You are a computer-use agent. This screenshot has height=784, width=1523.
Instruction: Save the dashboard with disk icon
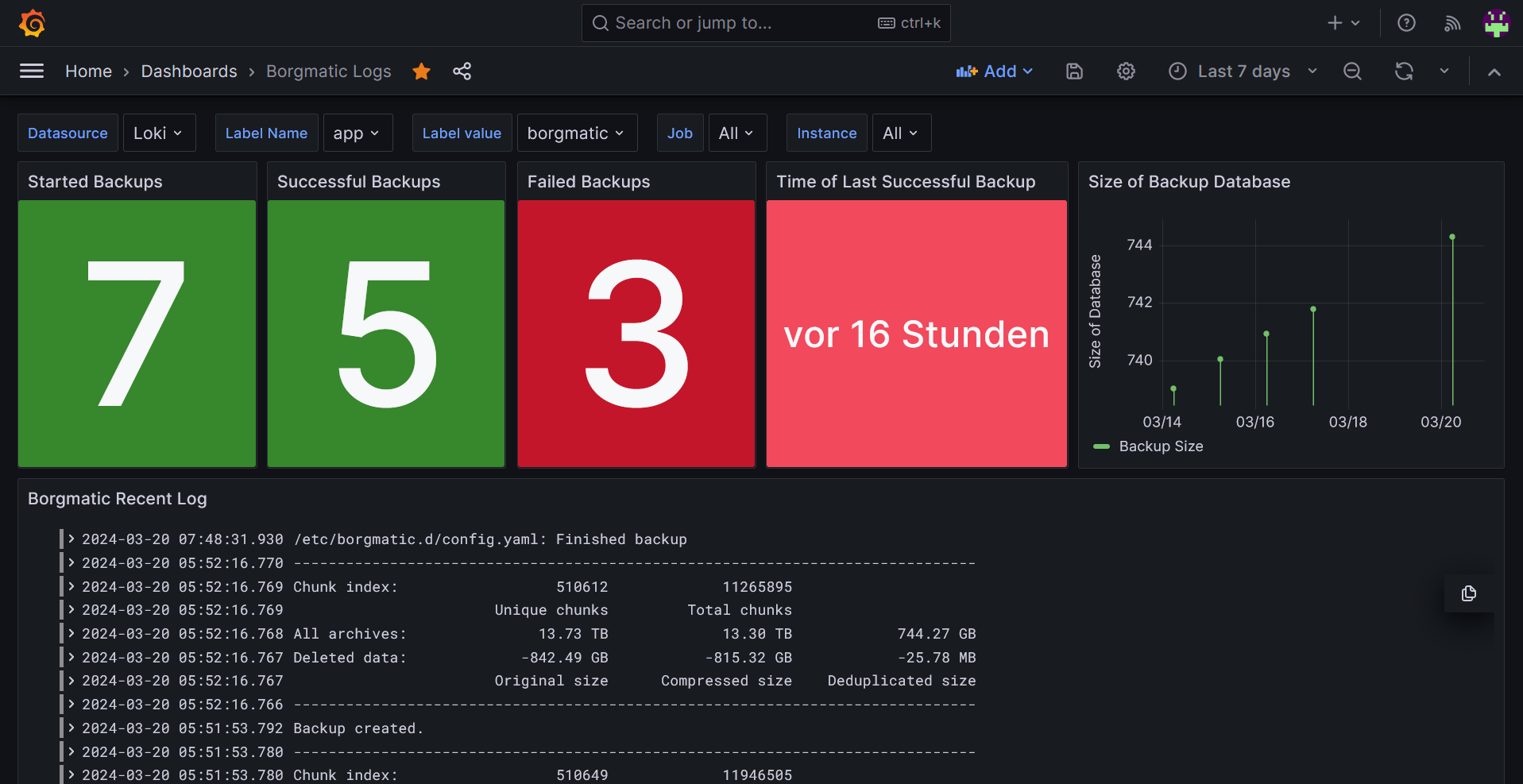1074,71
